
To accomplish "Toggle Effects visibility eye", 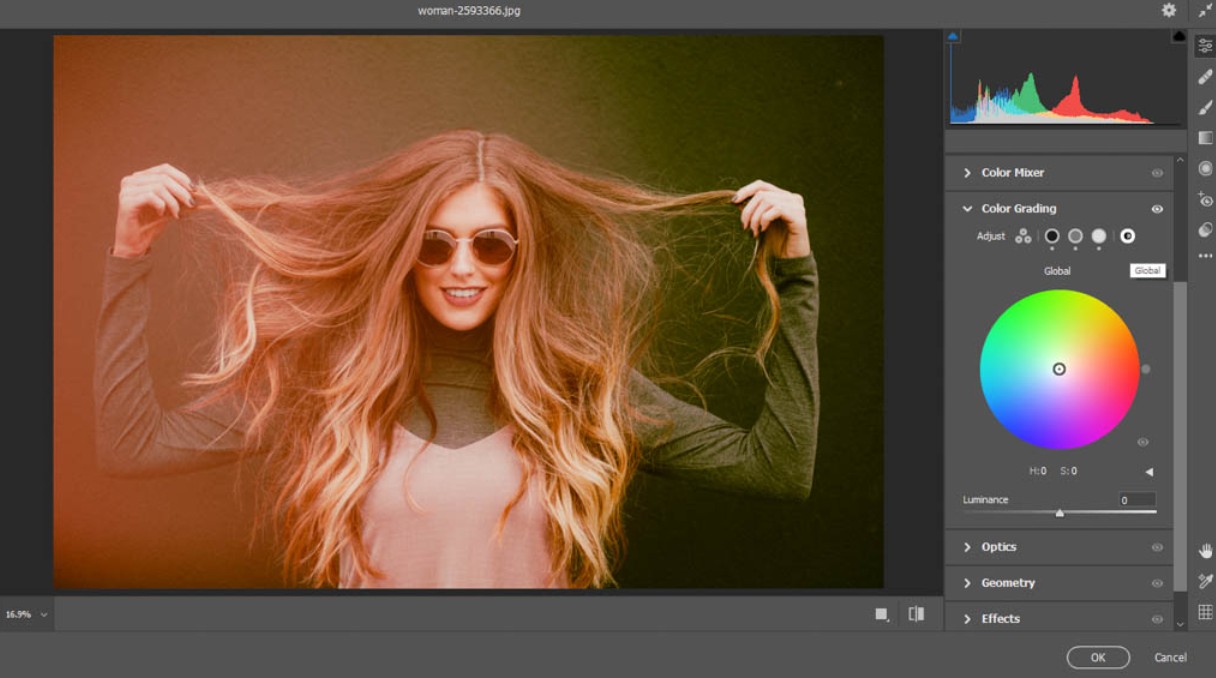I will pyautogui.click(x=1157, y=619).
